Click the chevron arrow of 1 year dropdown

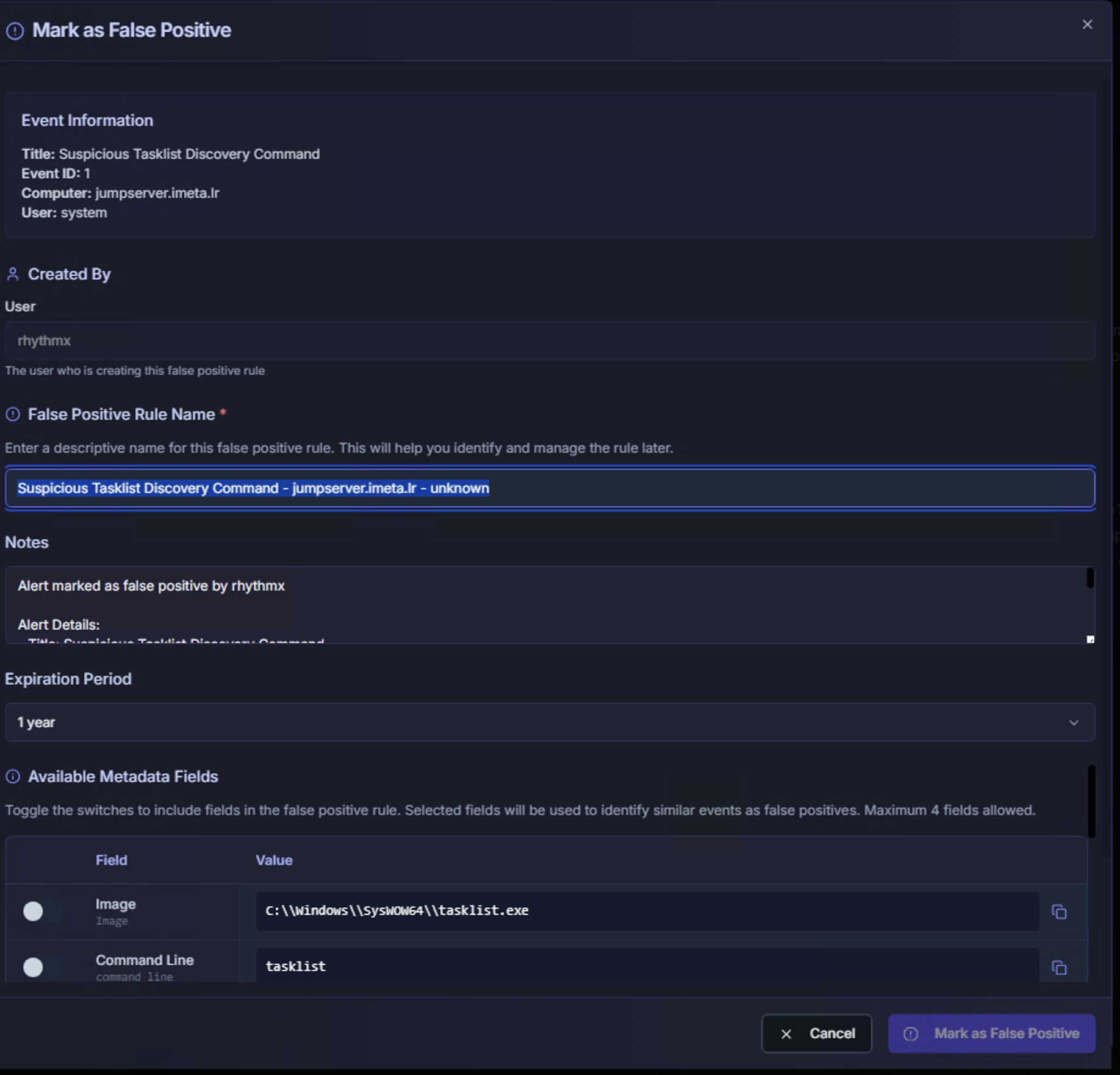tap(1074, 722)
